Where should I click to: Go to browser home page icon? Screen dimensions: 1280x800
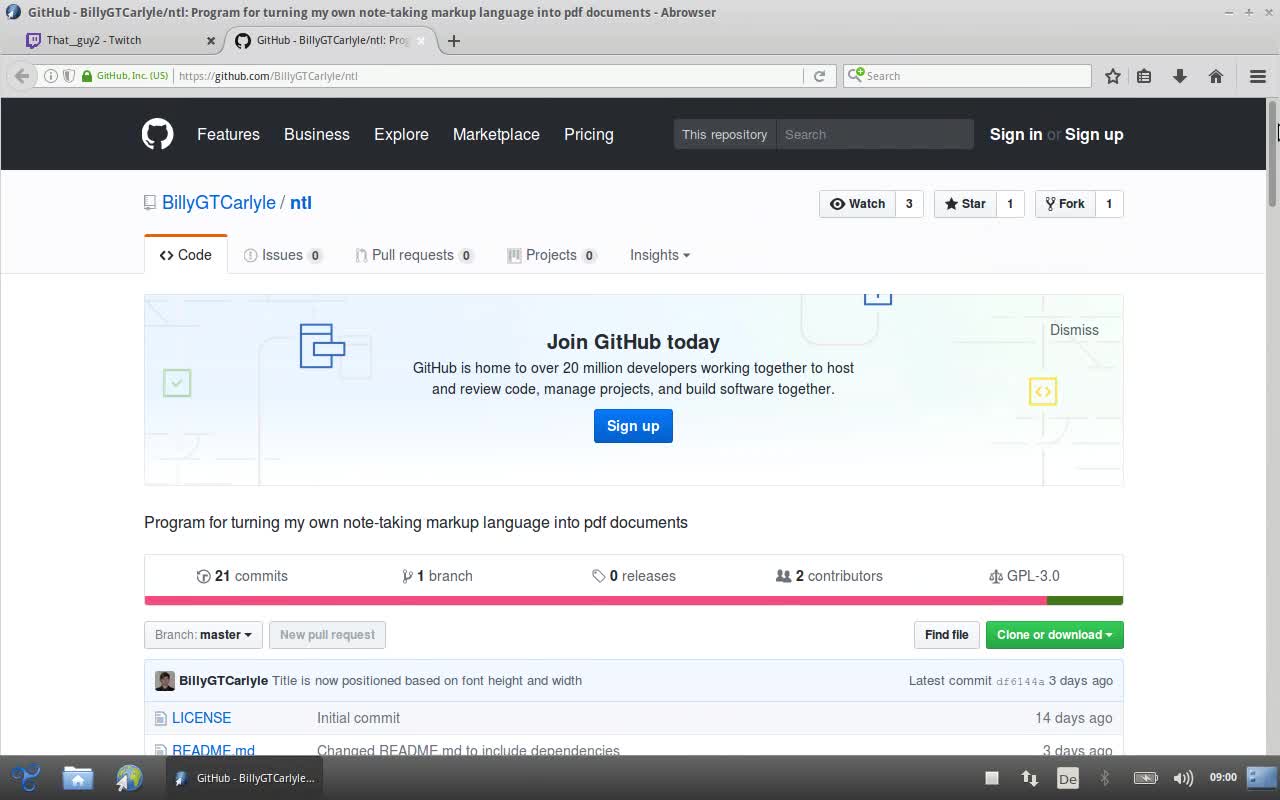coord(1216,76)
